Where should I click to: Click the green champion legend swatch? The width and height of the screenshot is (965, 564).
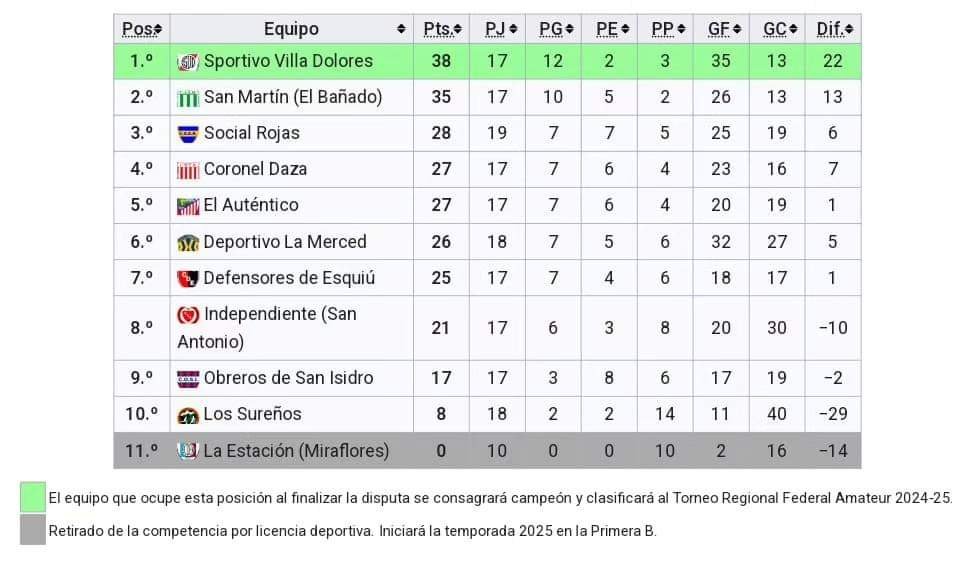33,497
